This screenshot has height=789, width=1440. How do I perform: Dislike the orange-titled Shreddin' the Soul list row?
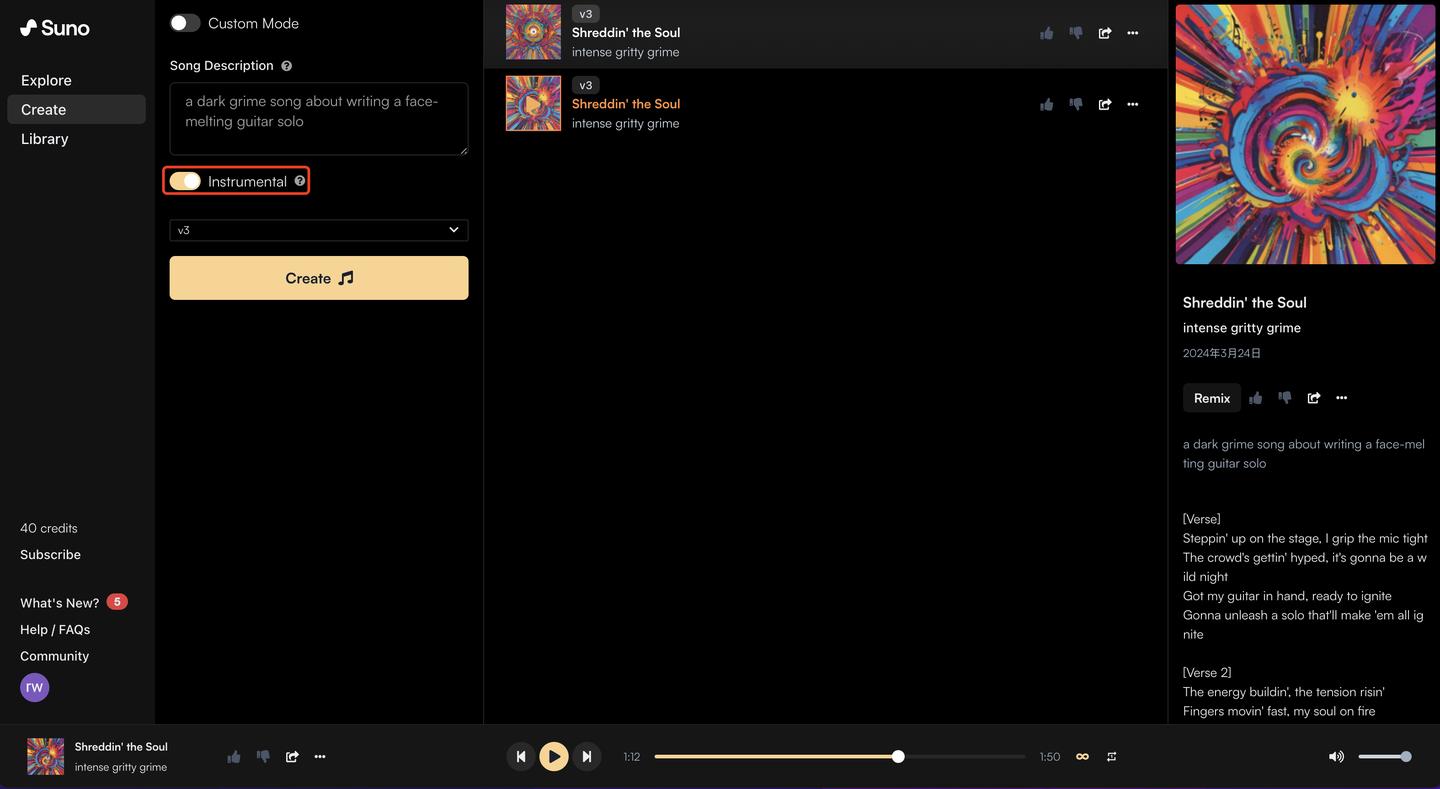click(1075, 104)
